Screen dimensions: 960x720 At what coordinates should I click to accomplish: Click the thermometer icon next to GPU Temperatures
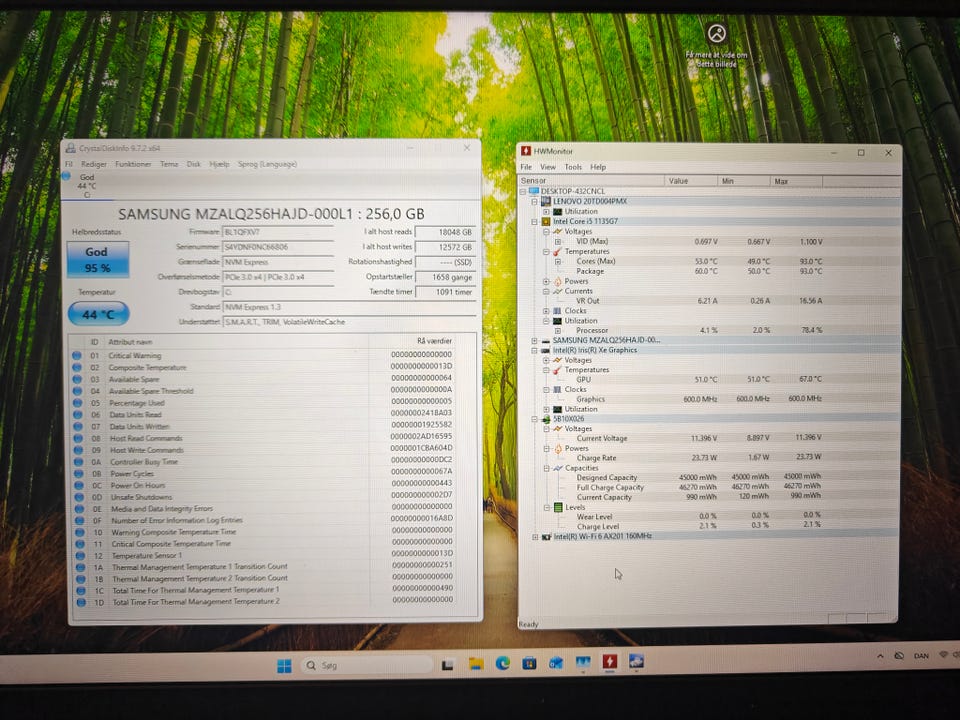558,370
